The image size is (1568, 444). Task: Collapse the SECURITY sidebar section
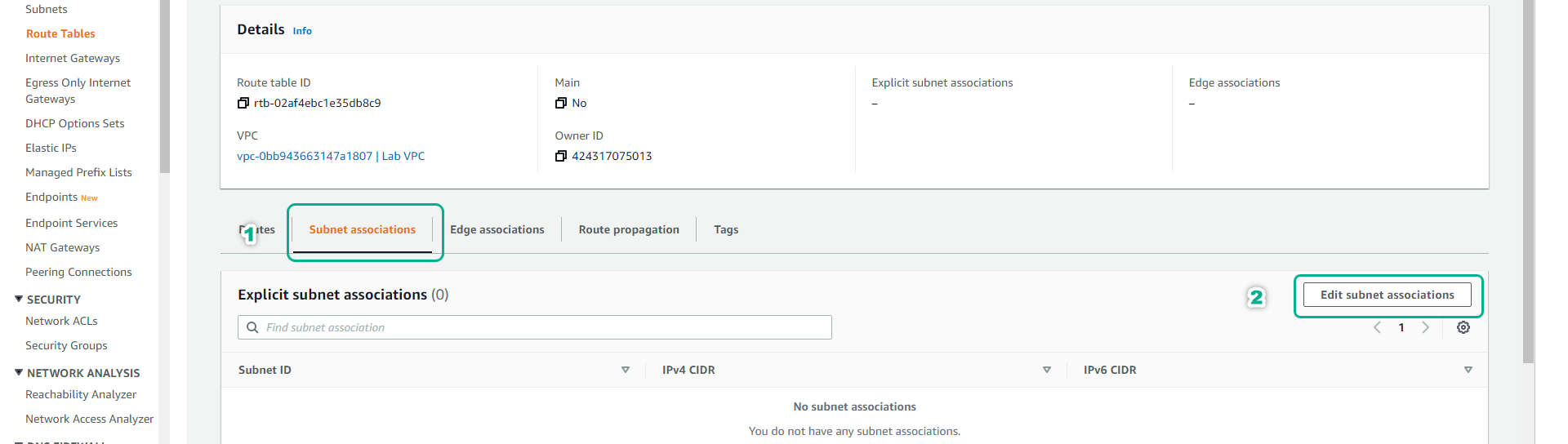pos(19,300)
